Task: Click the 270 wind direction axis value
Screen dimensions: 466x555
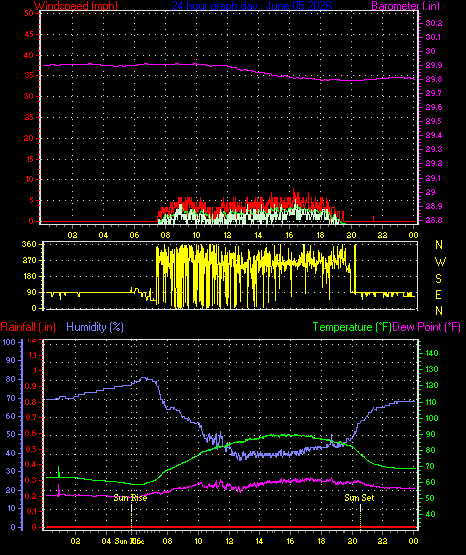Action: click(29, 261)
